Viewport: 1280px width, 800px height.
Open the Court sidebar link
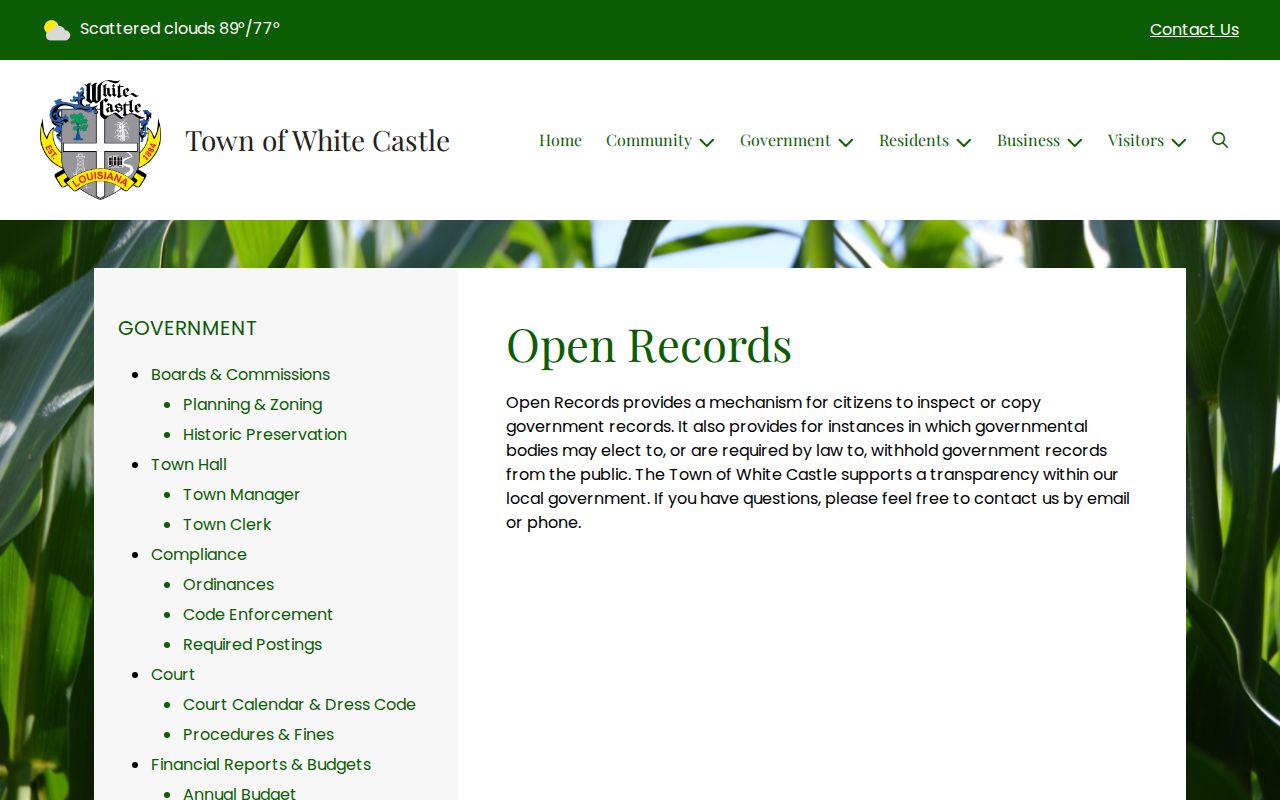(173, 674)
